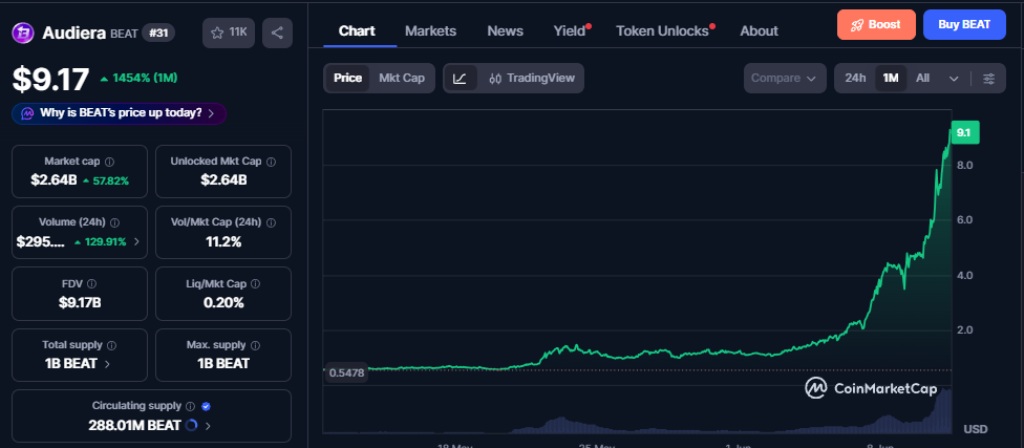Click the Volume (24h) info icon
This screenshot has height=448, width=1024.
point(115,223)
